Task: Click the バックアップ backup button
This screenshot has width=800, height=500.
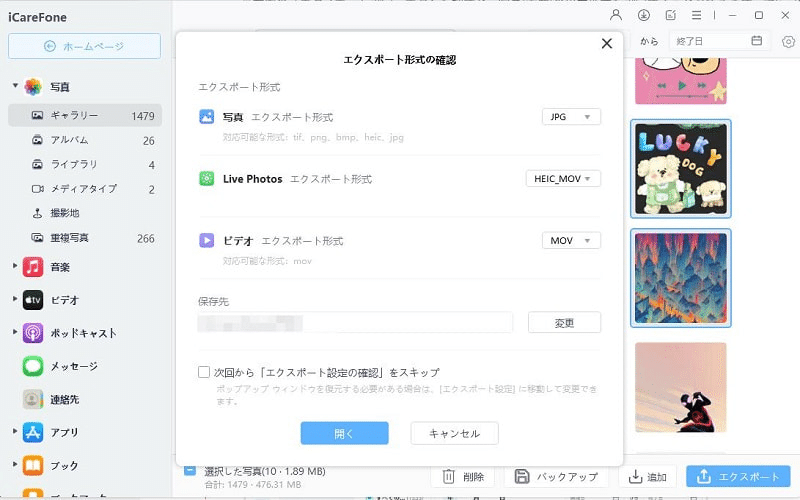Action: click(557, 477)
